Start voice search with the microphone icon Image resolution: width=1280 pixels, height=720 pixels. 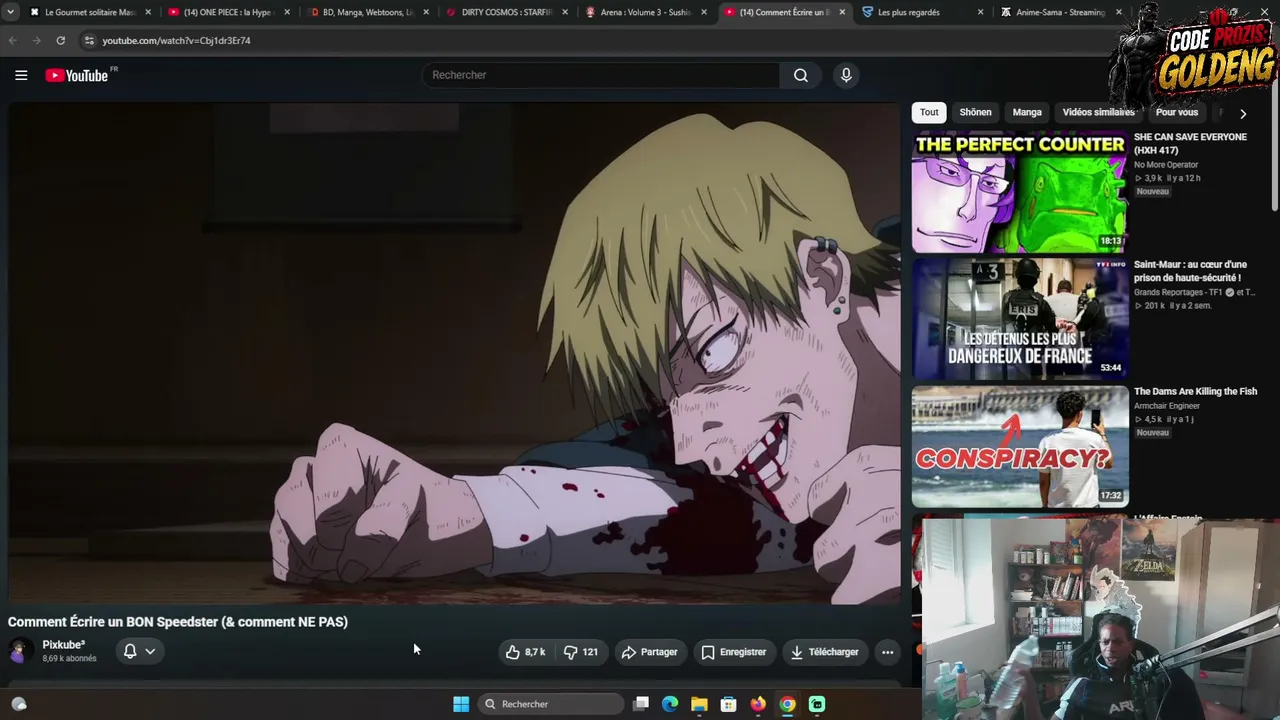pos(846,75)
